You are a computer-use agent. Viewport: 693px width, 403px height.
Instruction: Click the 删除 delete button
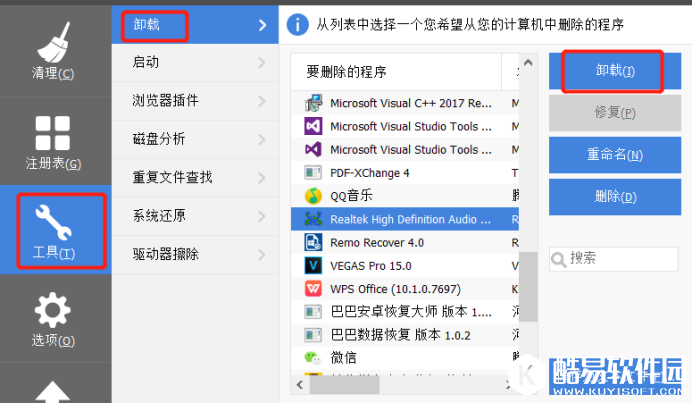point(614,197)
